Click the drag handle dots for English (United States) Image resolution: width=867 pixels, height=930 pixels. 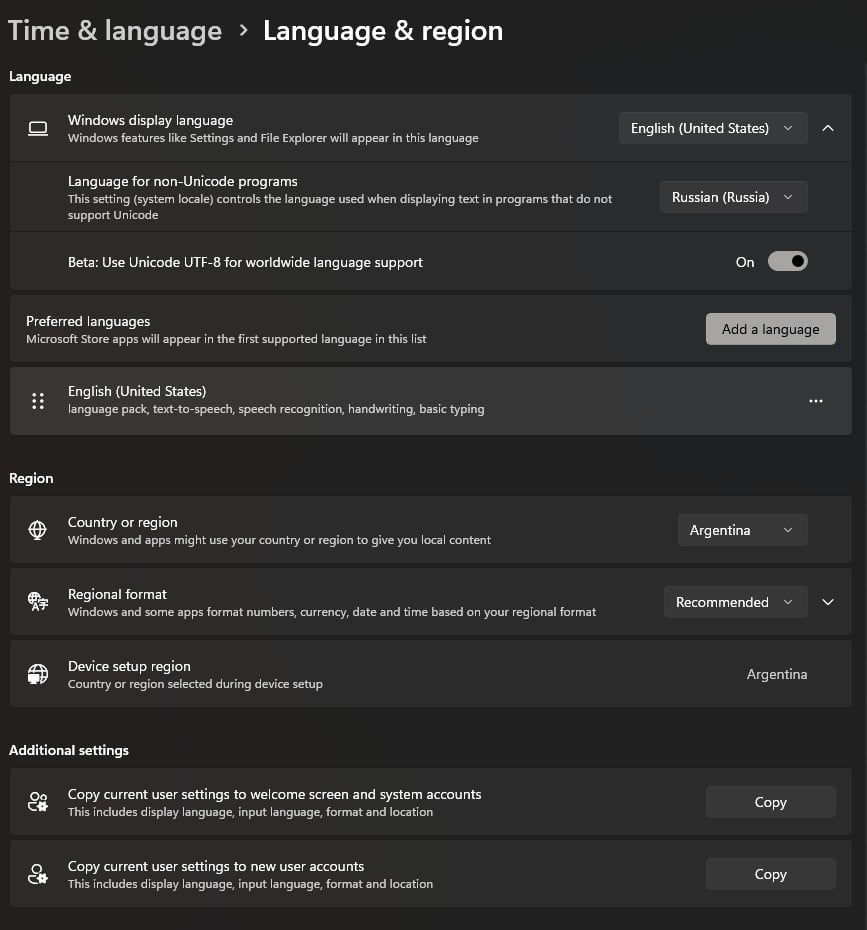(x=38, y=401)
